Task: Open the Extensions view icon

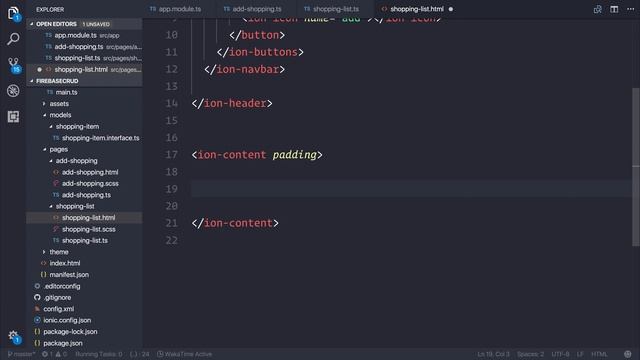Action: pos(13,117)
